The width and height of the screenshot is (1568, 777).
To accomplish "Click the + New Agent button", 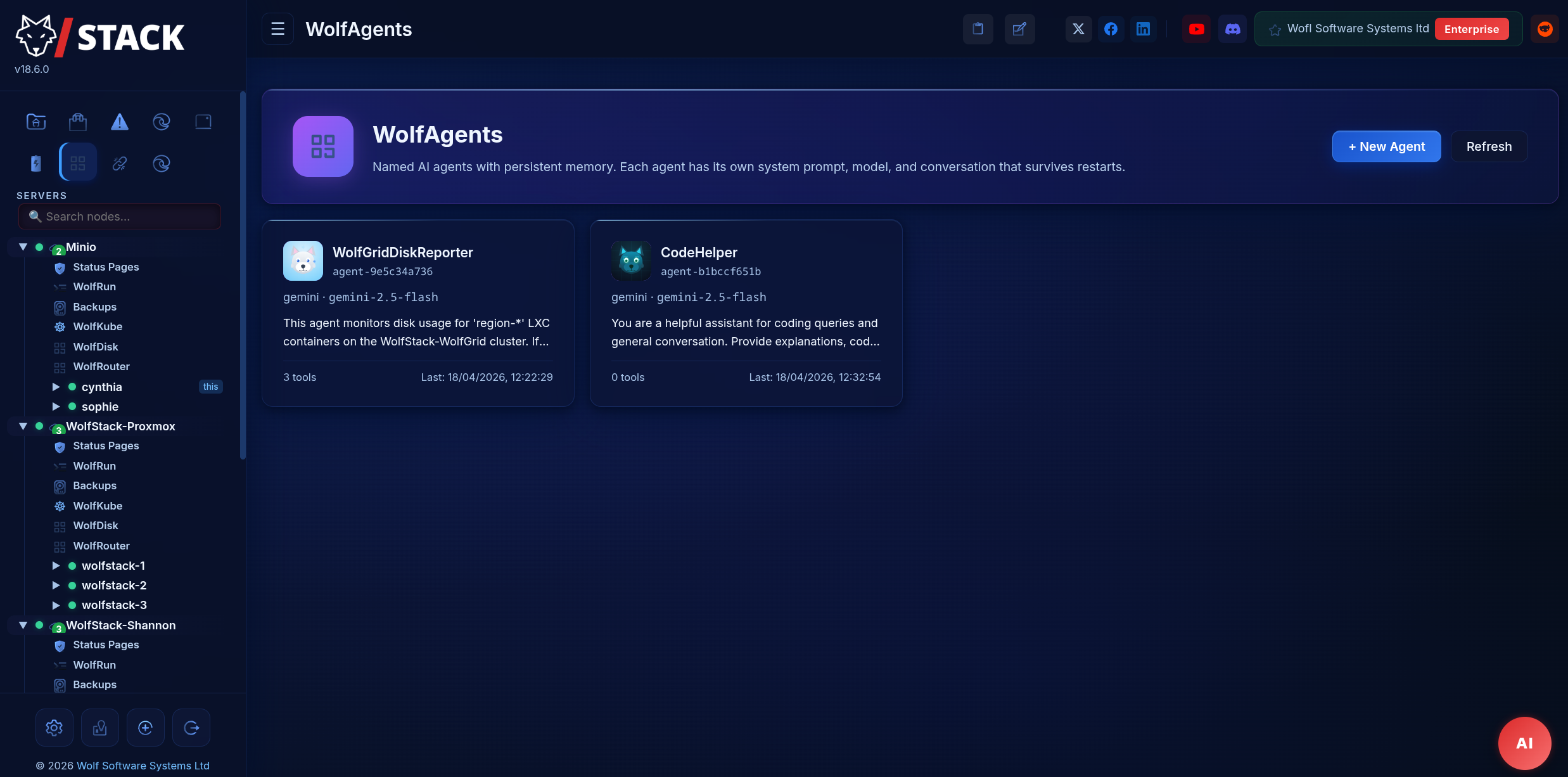I will tap(1386, 146).
